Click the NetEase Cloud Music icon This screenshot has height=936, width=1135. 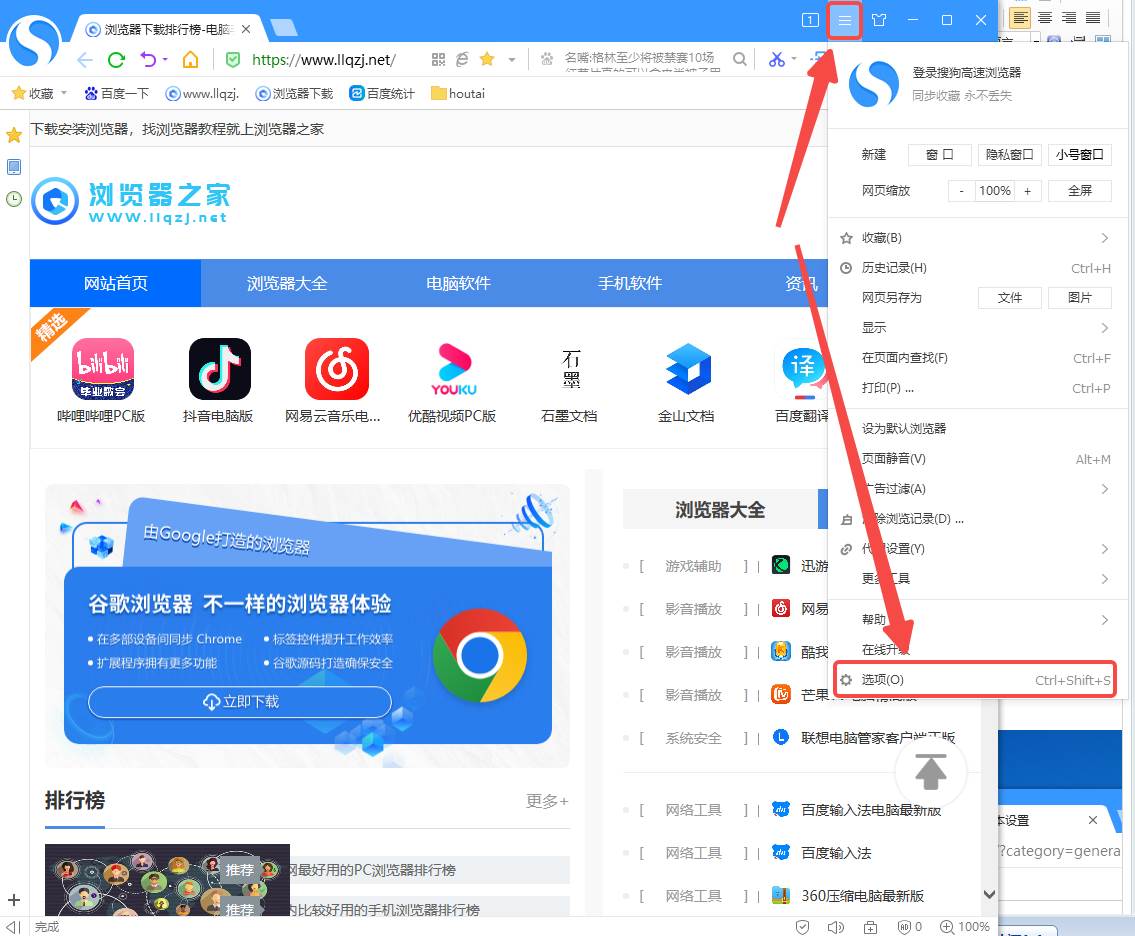coord(337,369)
